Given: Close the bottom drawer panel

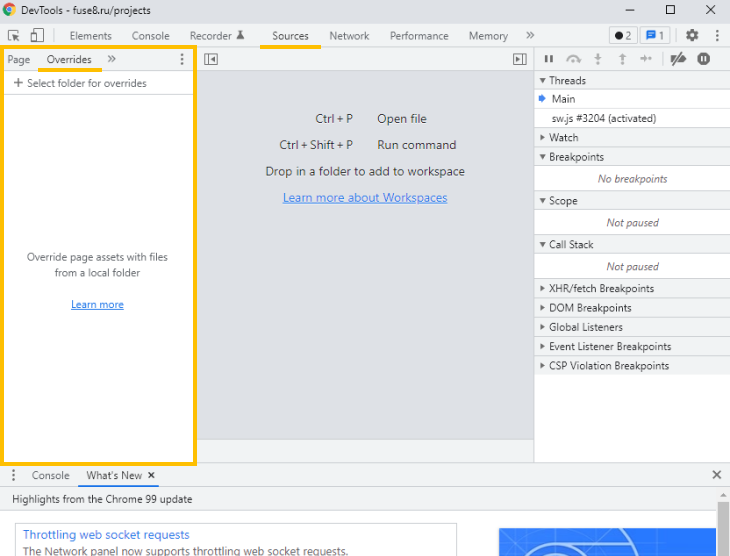Looking at the screenshot, I should click(716, 475).
